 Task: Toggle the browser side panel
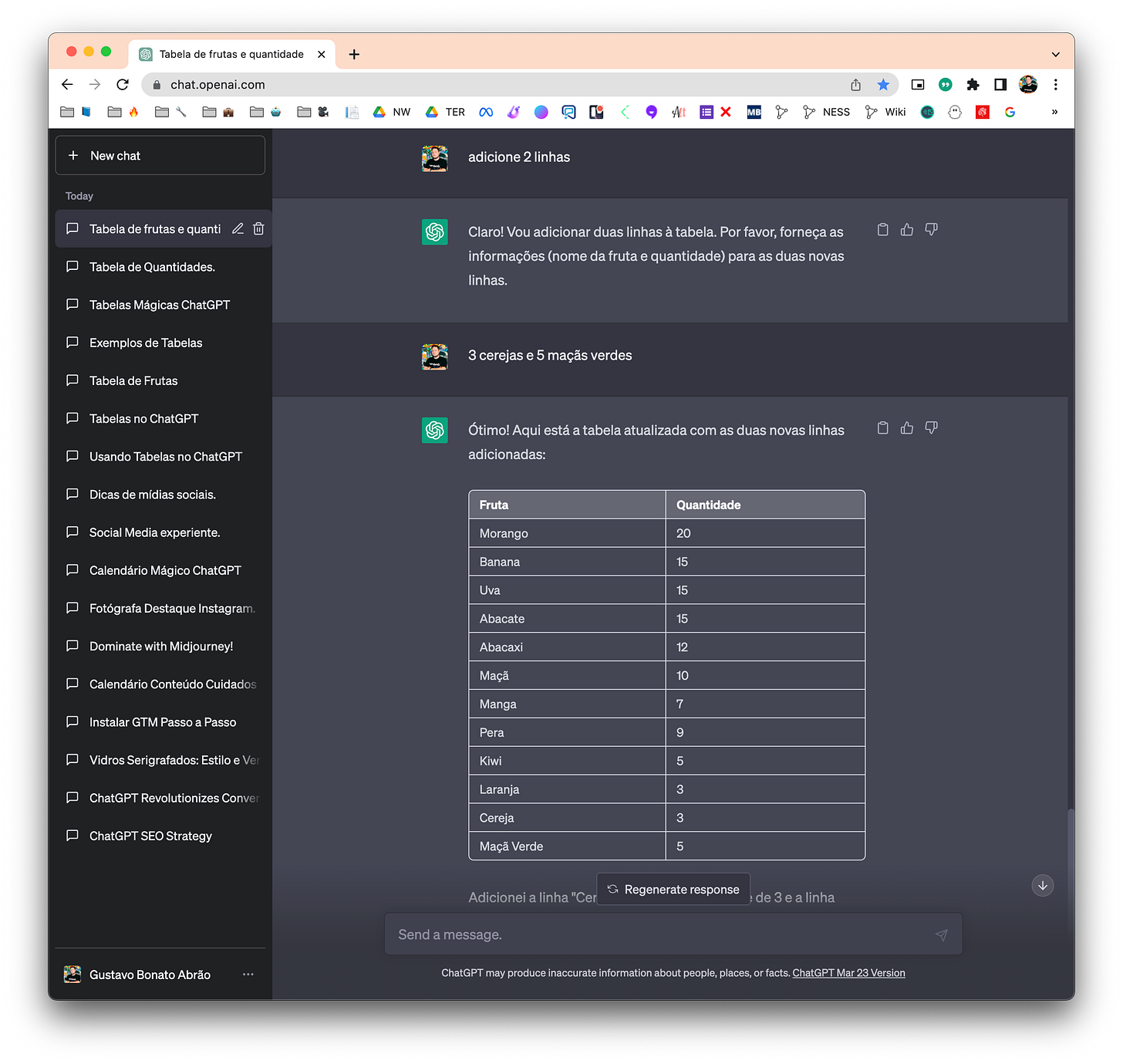tap(1000, 85)
